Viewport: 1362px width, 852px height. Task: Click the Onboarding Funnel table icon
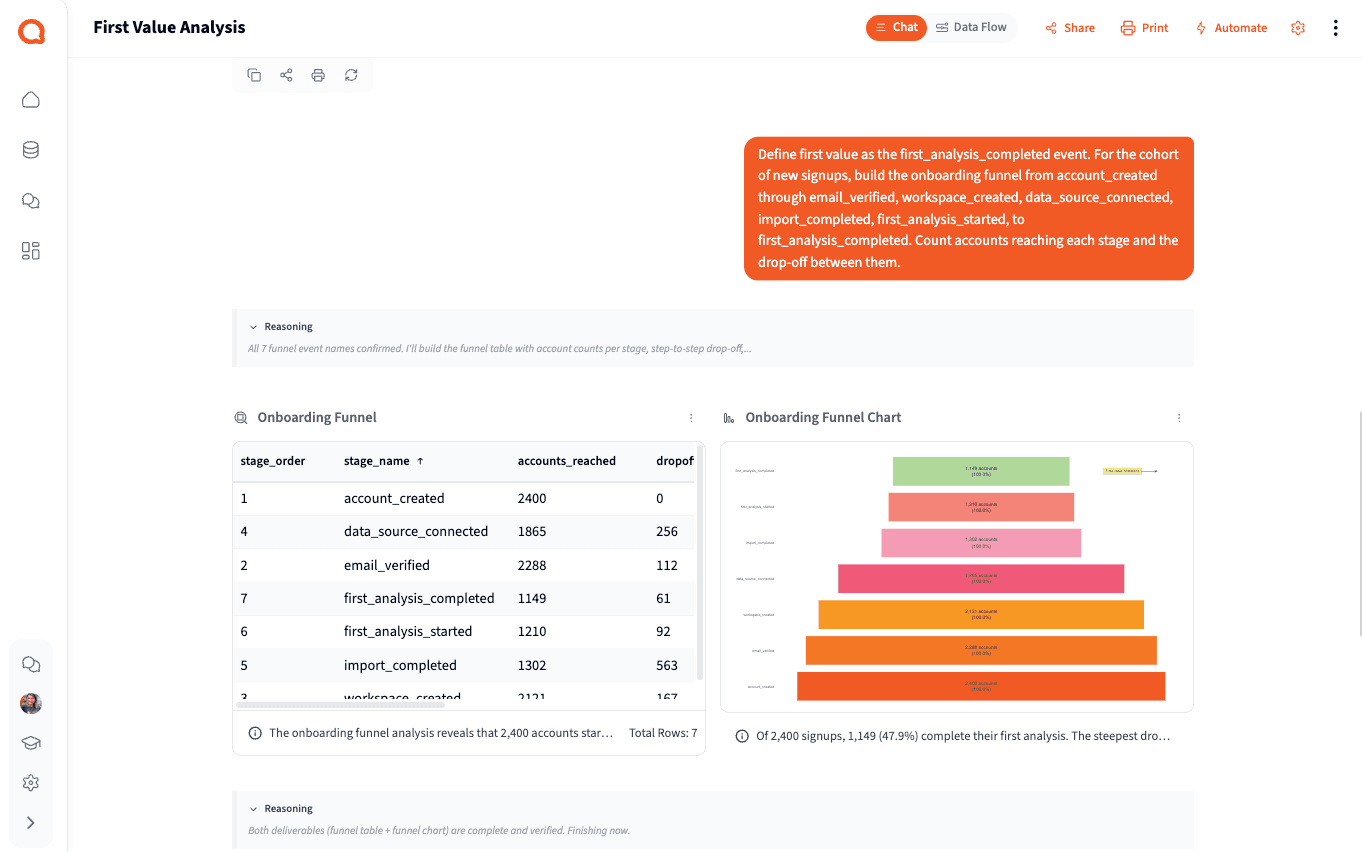click(x=241, y=418)
